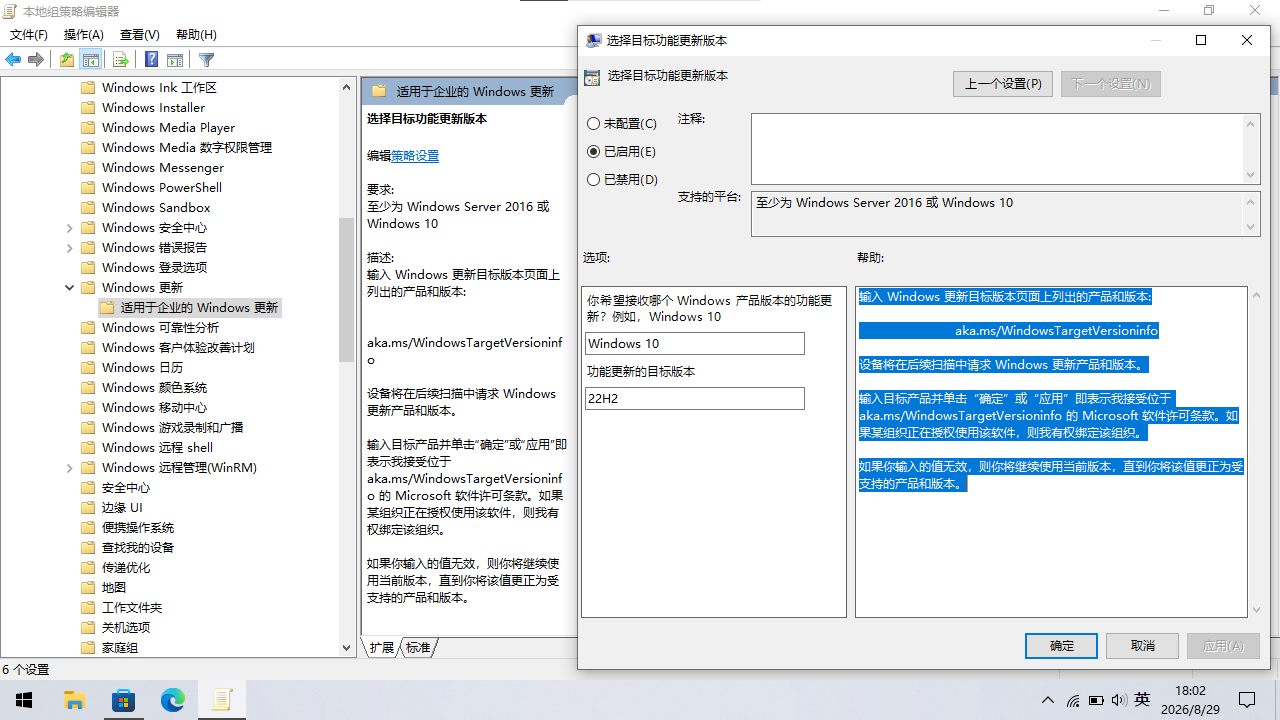
Task: Expand the Windows 远程管理(WinRM) node
Action: [x=69, y=467]
